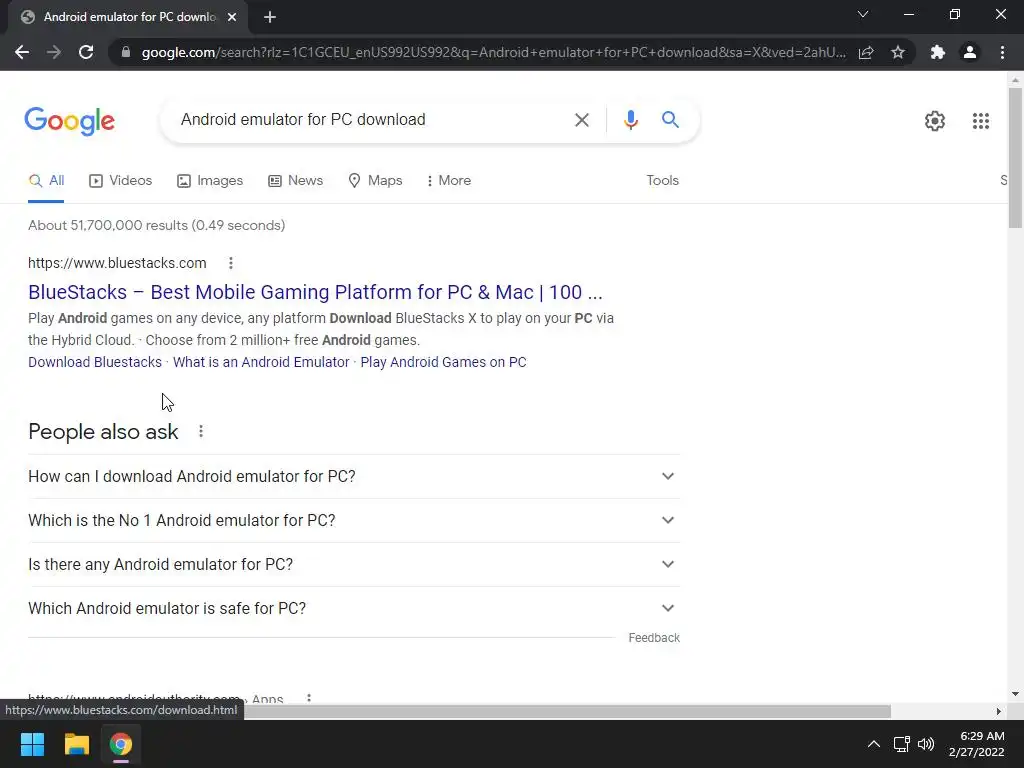Open the tab search chevron
1024x768 pixels.
[x=863, y=14]
